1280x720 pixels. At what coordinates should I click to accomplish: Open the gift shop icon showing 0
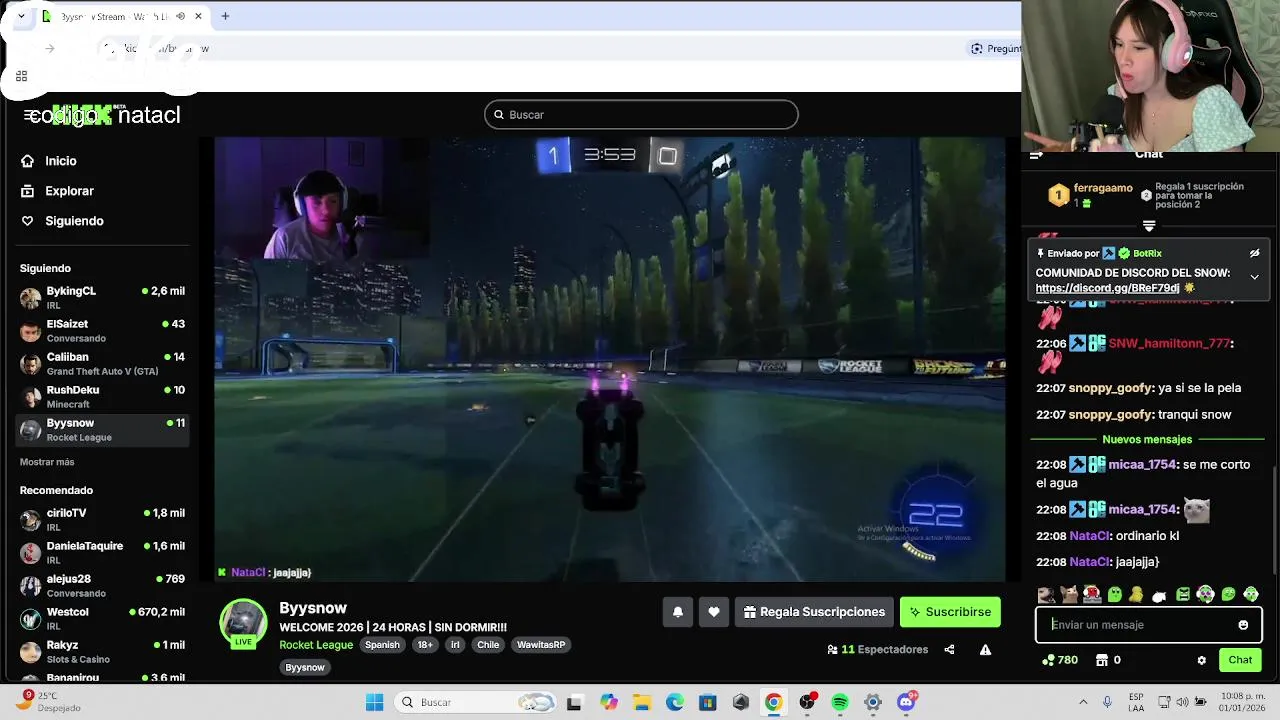(1108, 660)
